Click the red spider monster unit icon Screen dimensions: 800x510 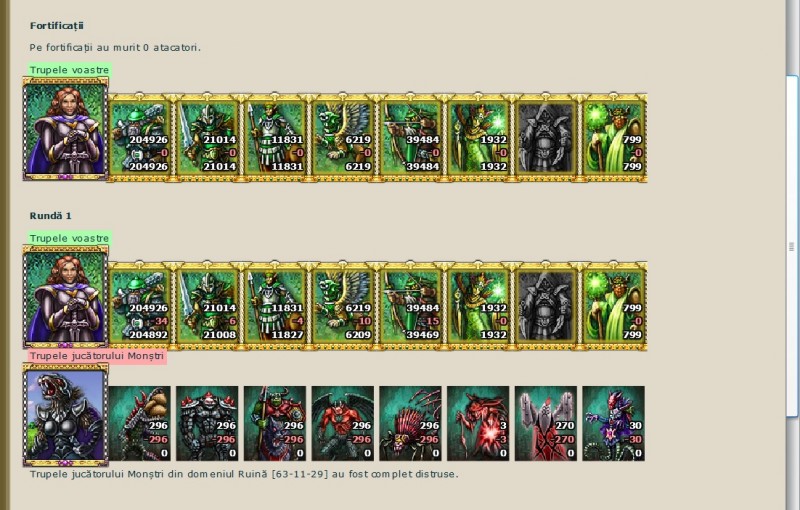tap(410, 423)
